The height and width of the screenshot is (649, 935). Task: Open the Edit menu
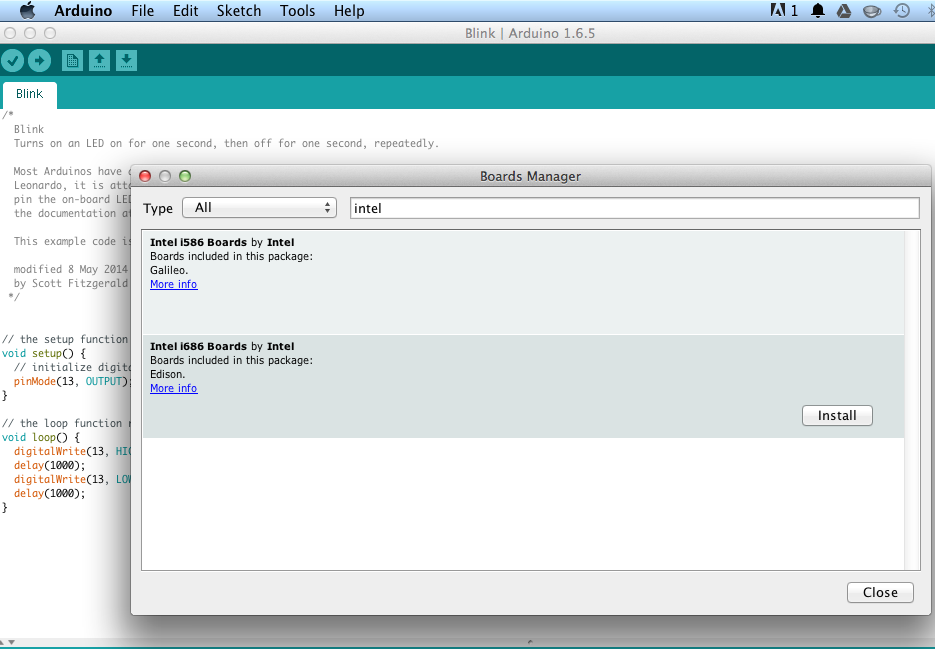coord(185,11)
